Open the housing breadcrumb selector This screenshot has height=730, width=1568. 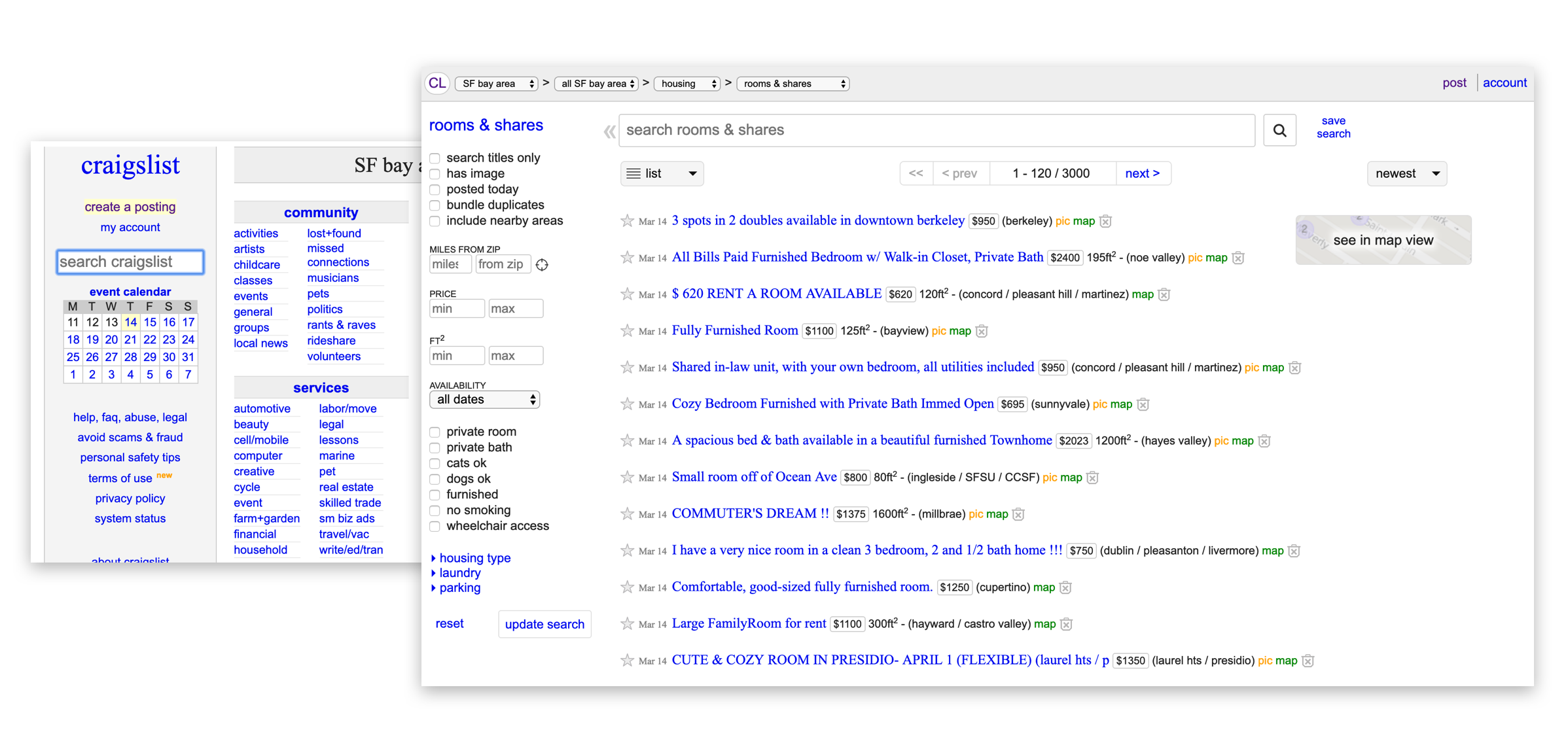pyautogui.click(x=687, y=84)
